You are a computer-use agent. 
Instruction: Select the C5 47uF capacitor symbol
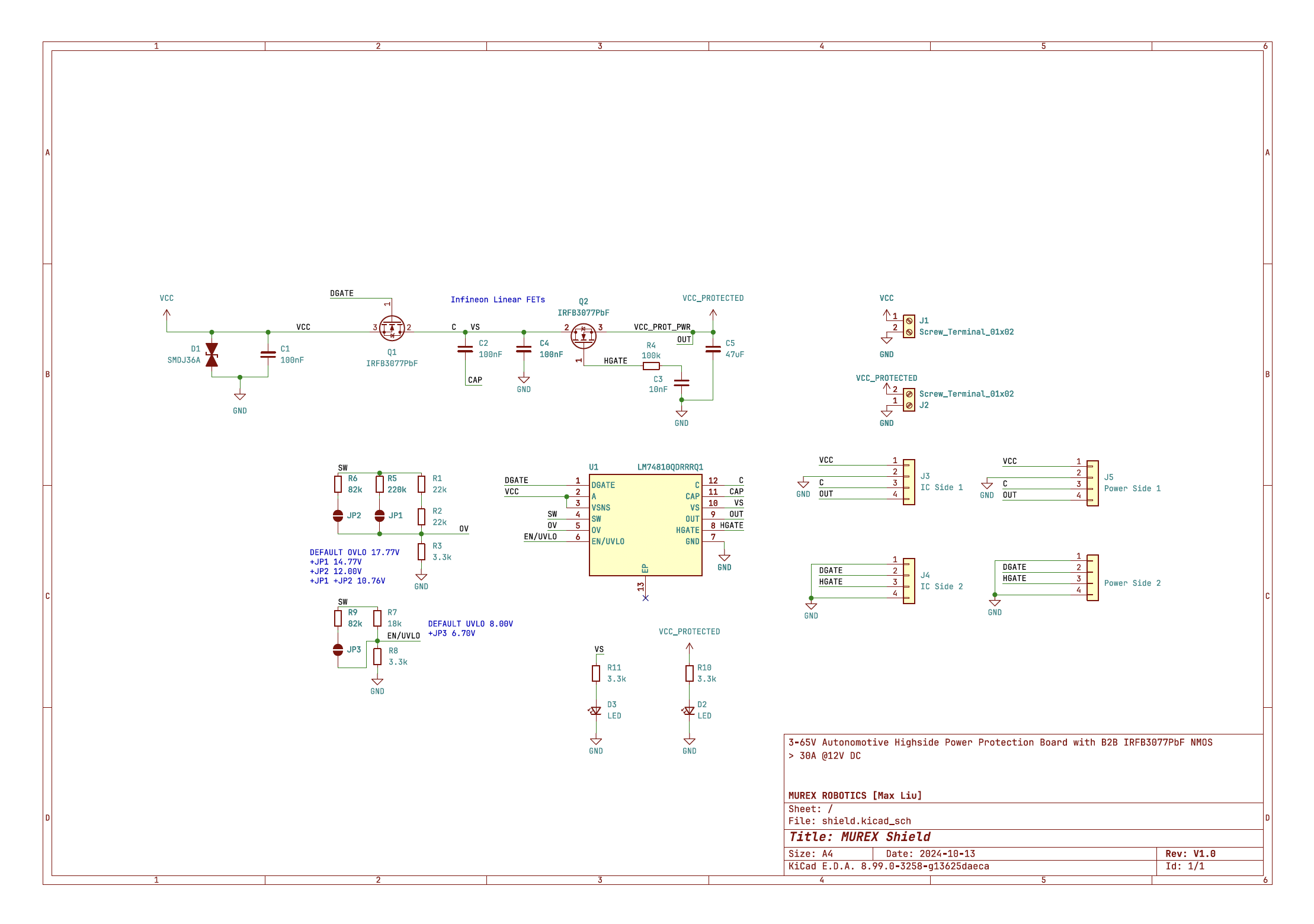click(x=713, y=349)
